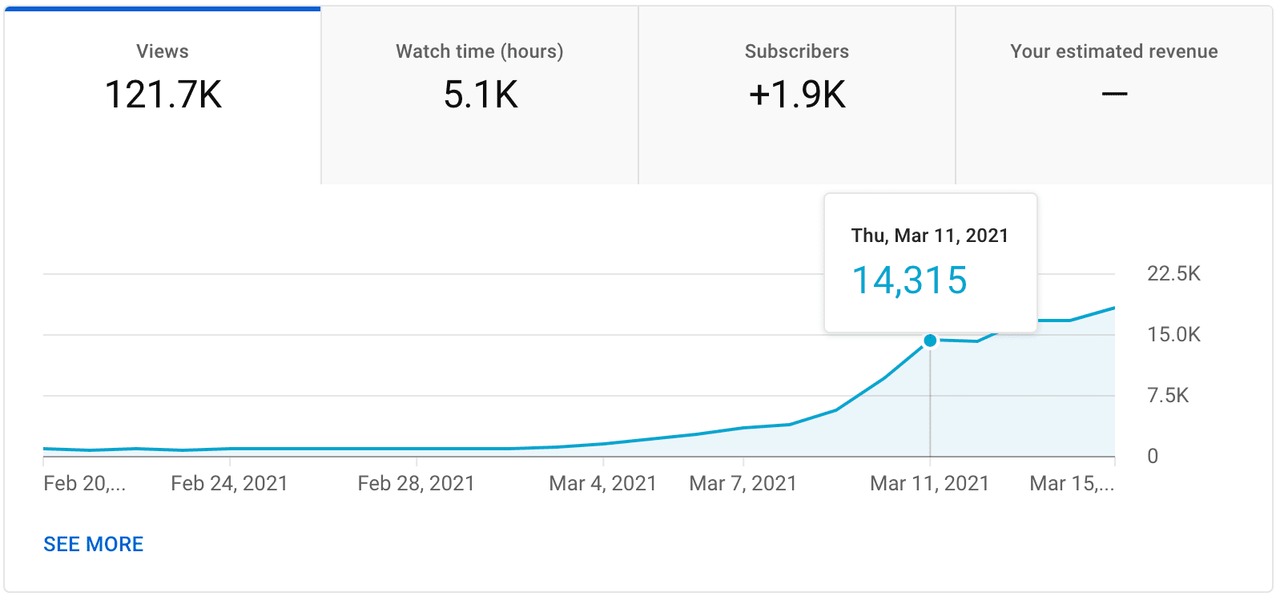Click the 14,315 views value in tooltip

908,282
